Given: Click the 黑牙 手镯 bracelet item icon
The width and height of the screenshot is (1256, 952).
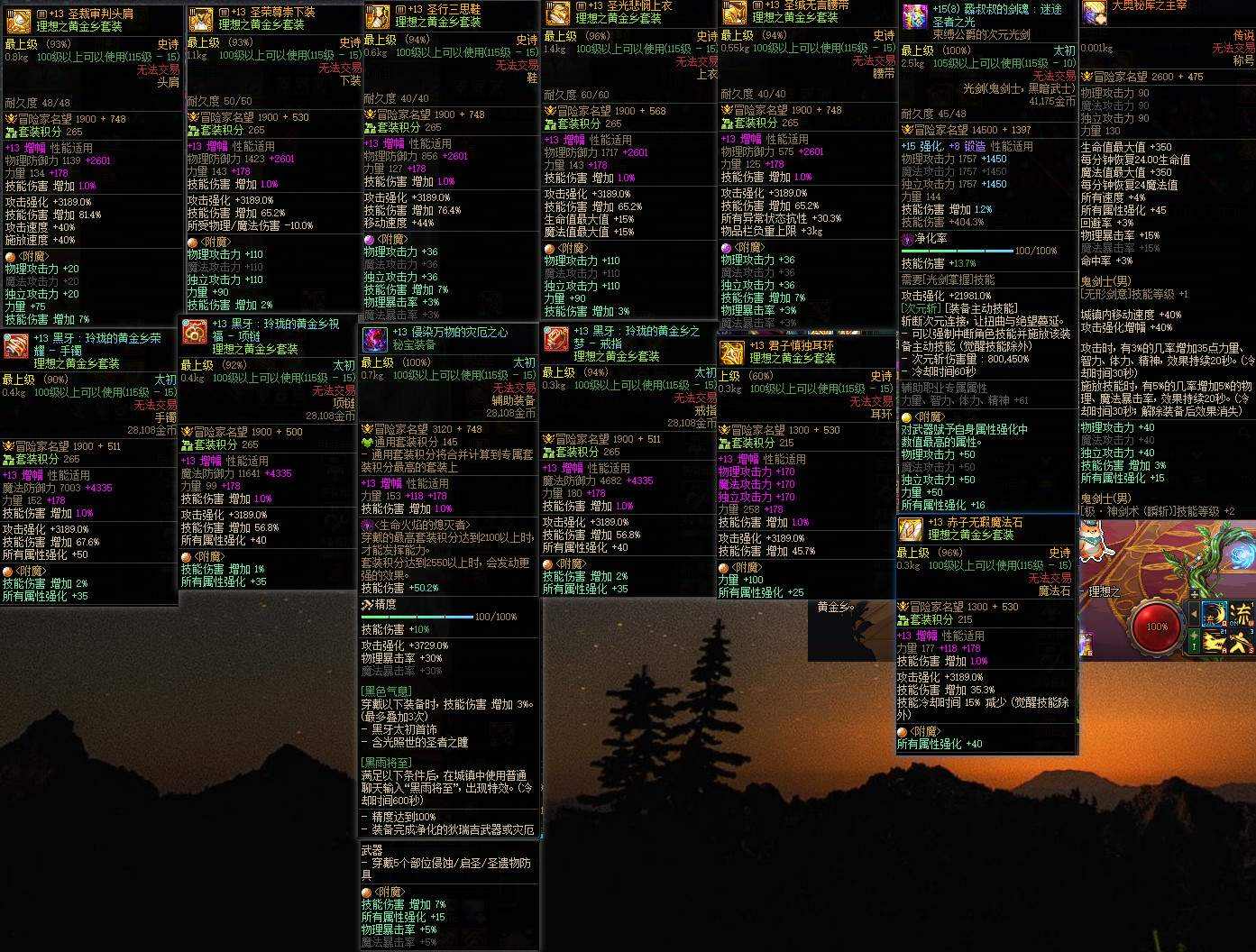Looking at the screenshot, I should 15,345.
